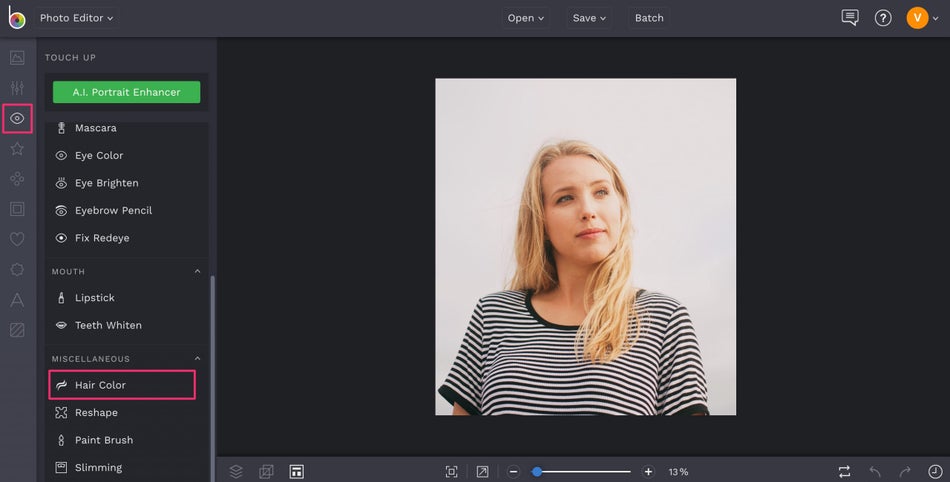The image size is (950, 482).
Task: Open the Edit sliders sidebar icon
Action: (x=17, y=88)
